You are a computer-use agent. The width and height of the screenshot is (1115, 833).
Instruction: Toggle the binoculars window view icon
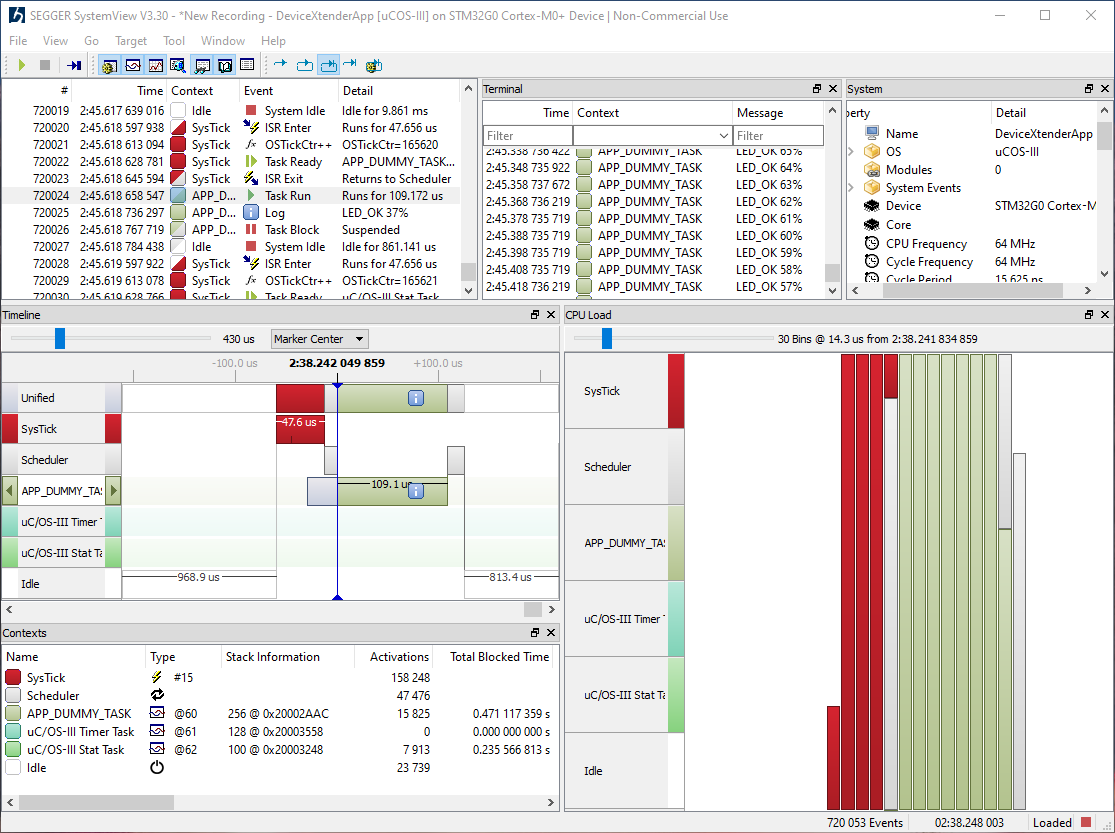pyautogui.click(x=202, y=65)
